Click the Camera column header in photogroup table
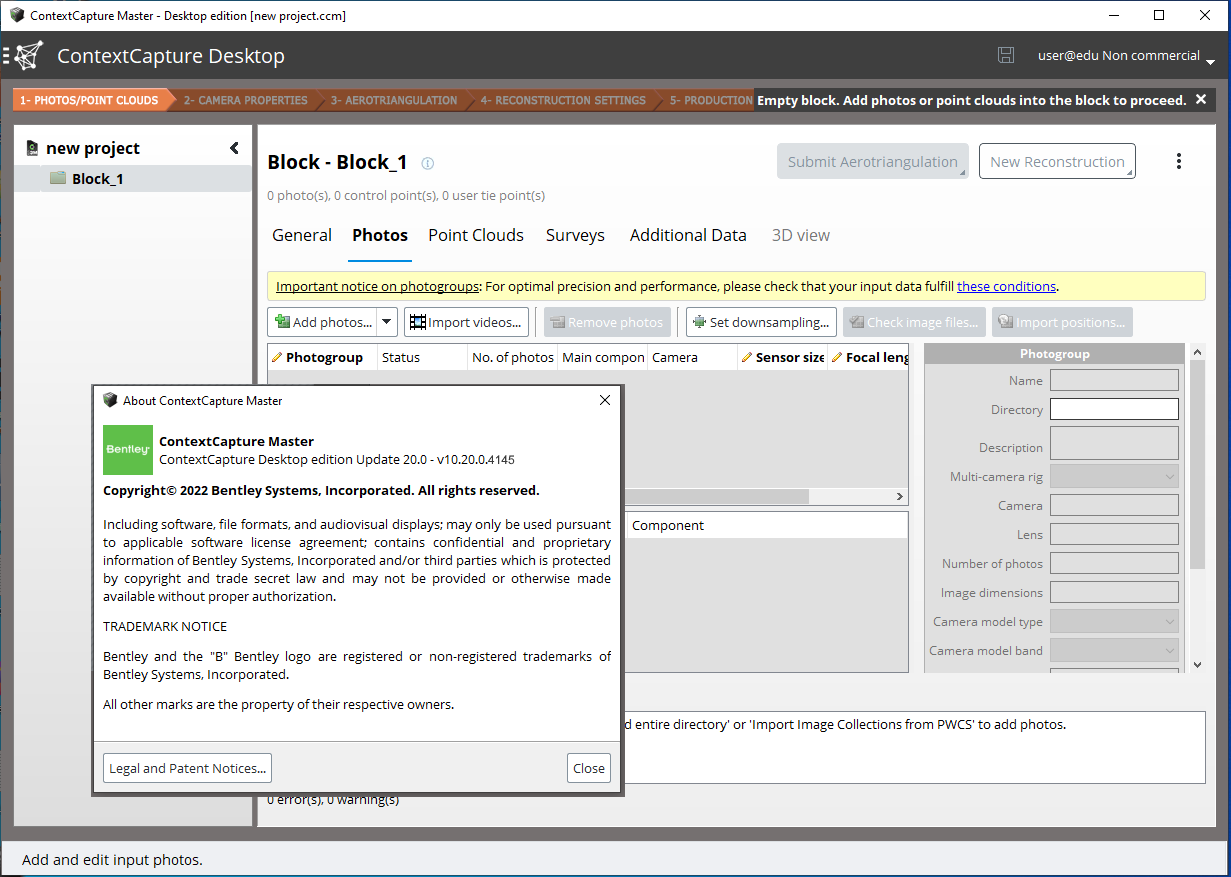 [x=692, y=357]
